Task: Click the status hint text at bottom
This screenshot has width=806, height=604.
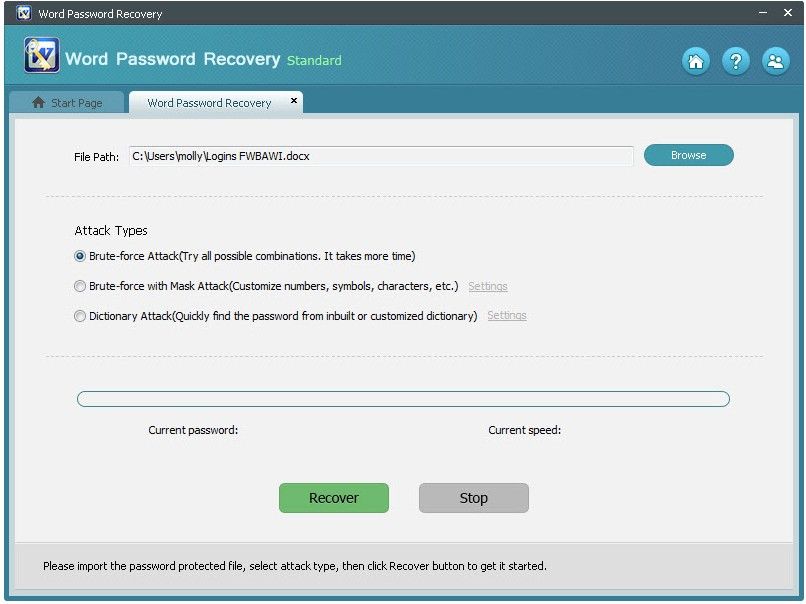Action: (x=295, y=566)
